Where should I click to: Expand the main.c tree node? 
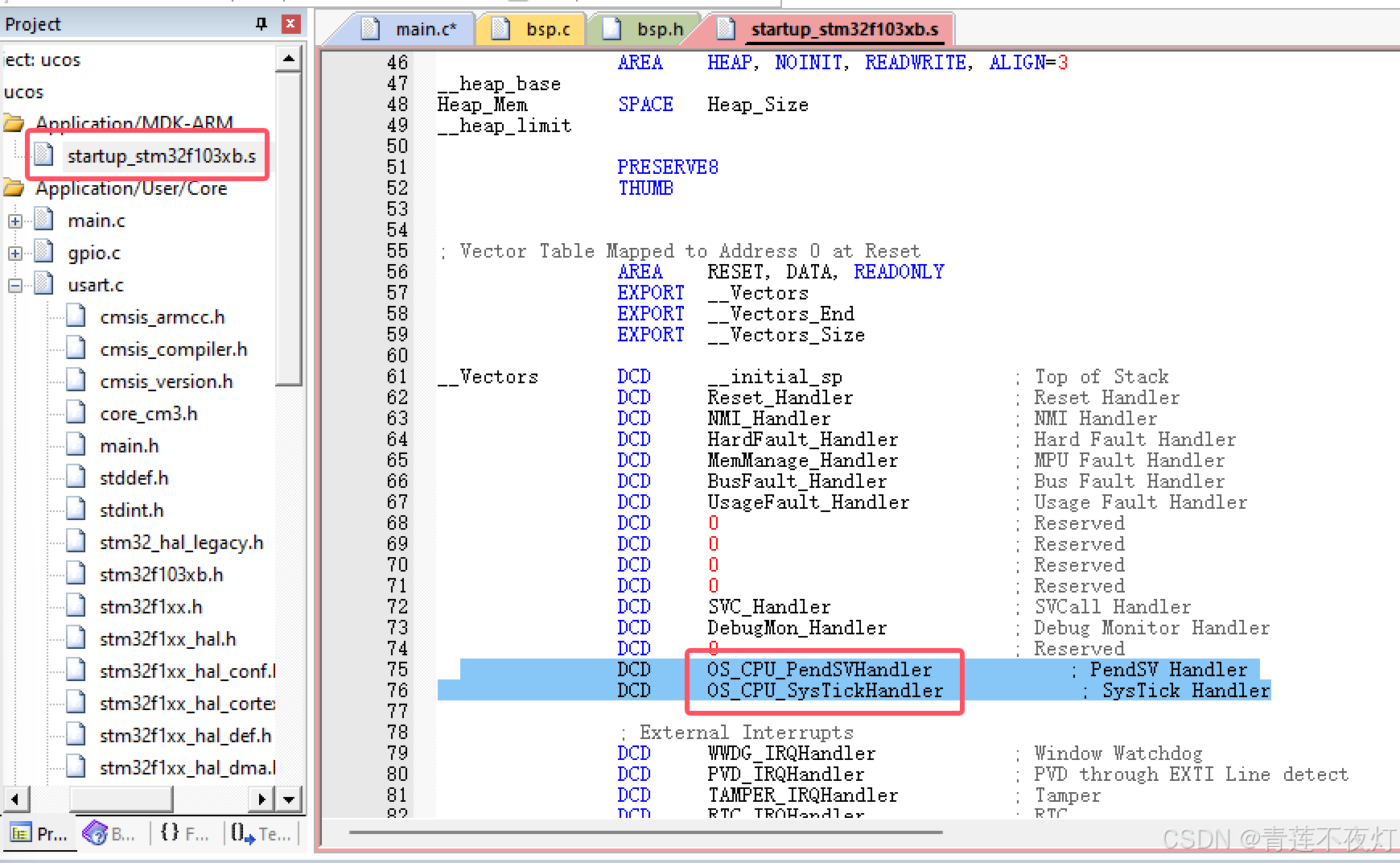pyautogui.click(x=15, y=219)
